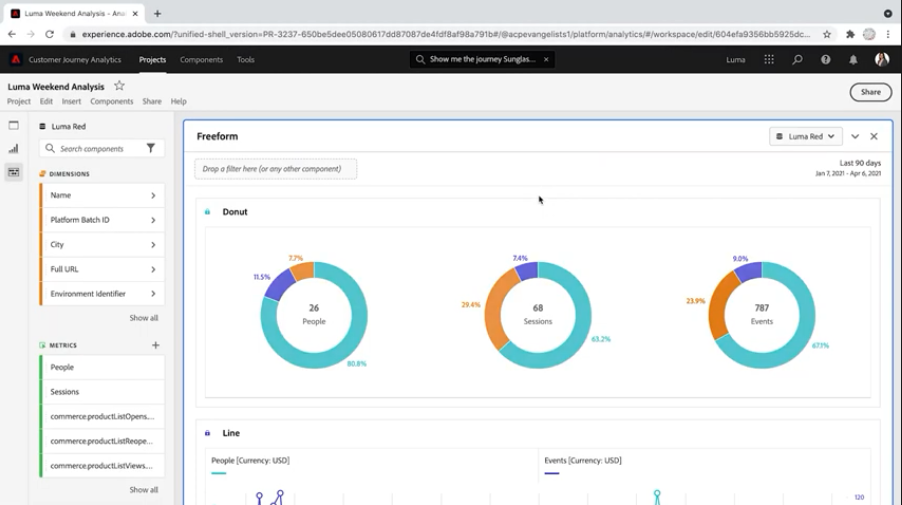Close the Luma Weekend Analysis tab
Screen dimensions: 902x505
(135, 13)
